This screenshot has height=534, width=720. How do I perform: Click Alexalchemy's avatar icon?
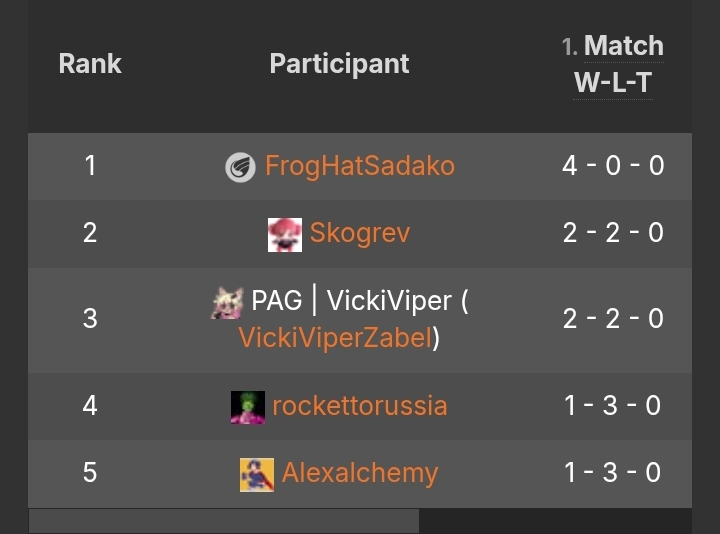[x=257, y=474]
